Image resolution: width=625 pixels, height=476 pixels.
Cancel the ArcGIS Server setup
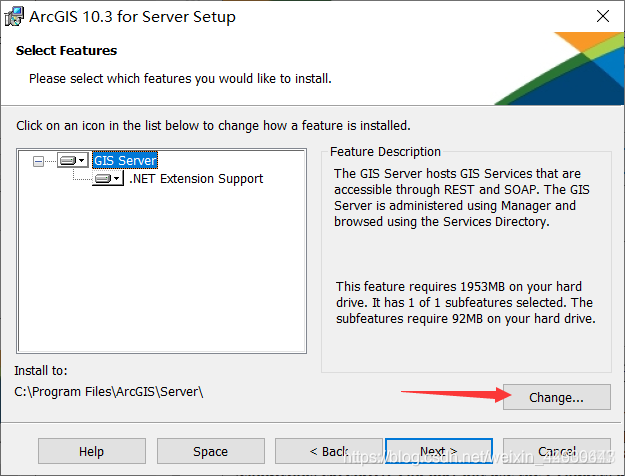point(556,451)
